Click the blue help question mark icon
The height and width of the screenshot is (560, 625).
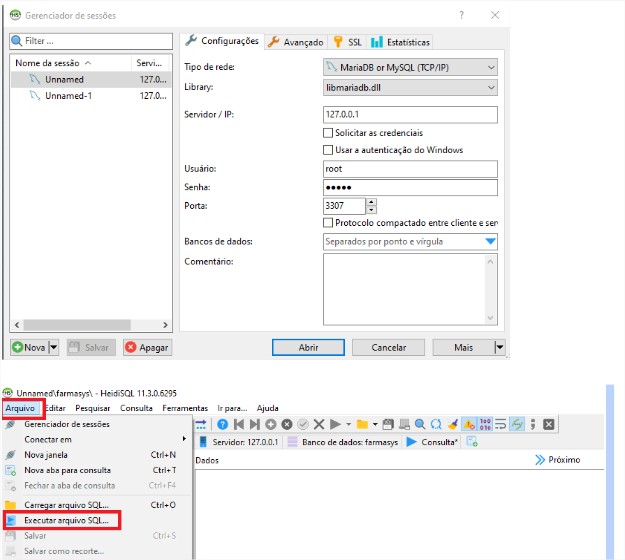222,424
